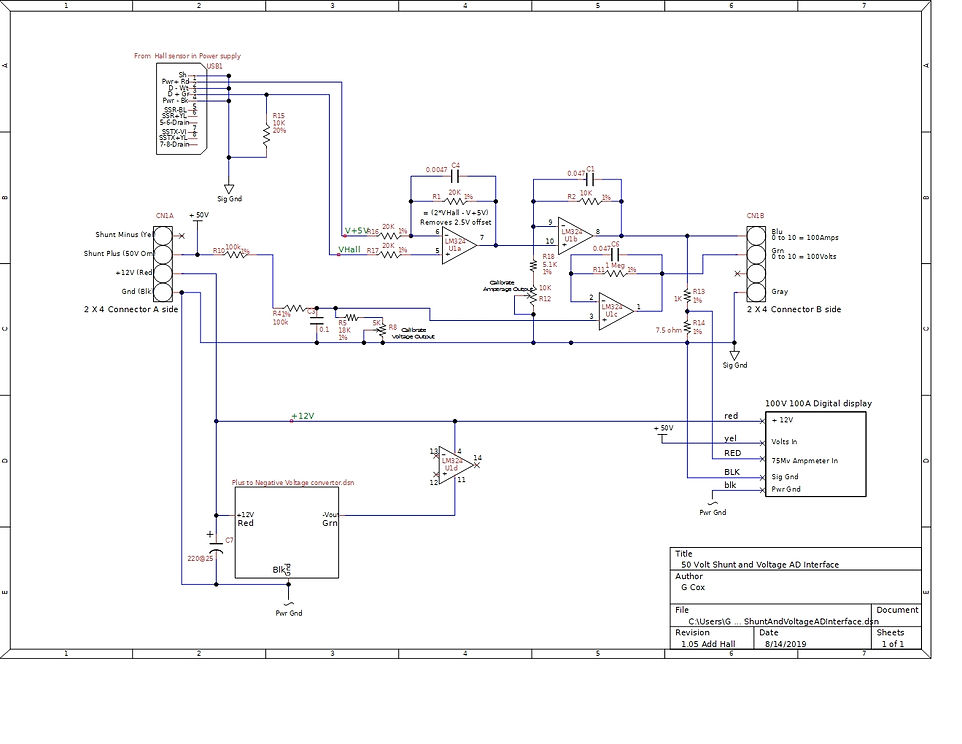Viewport: 962px width, 744px height.
Task: Select the 100V 100A Digital display block
Action: [816, 454]
